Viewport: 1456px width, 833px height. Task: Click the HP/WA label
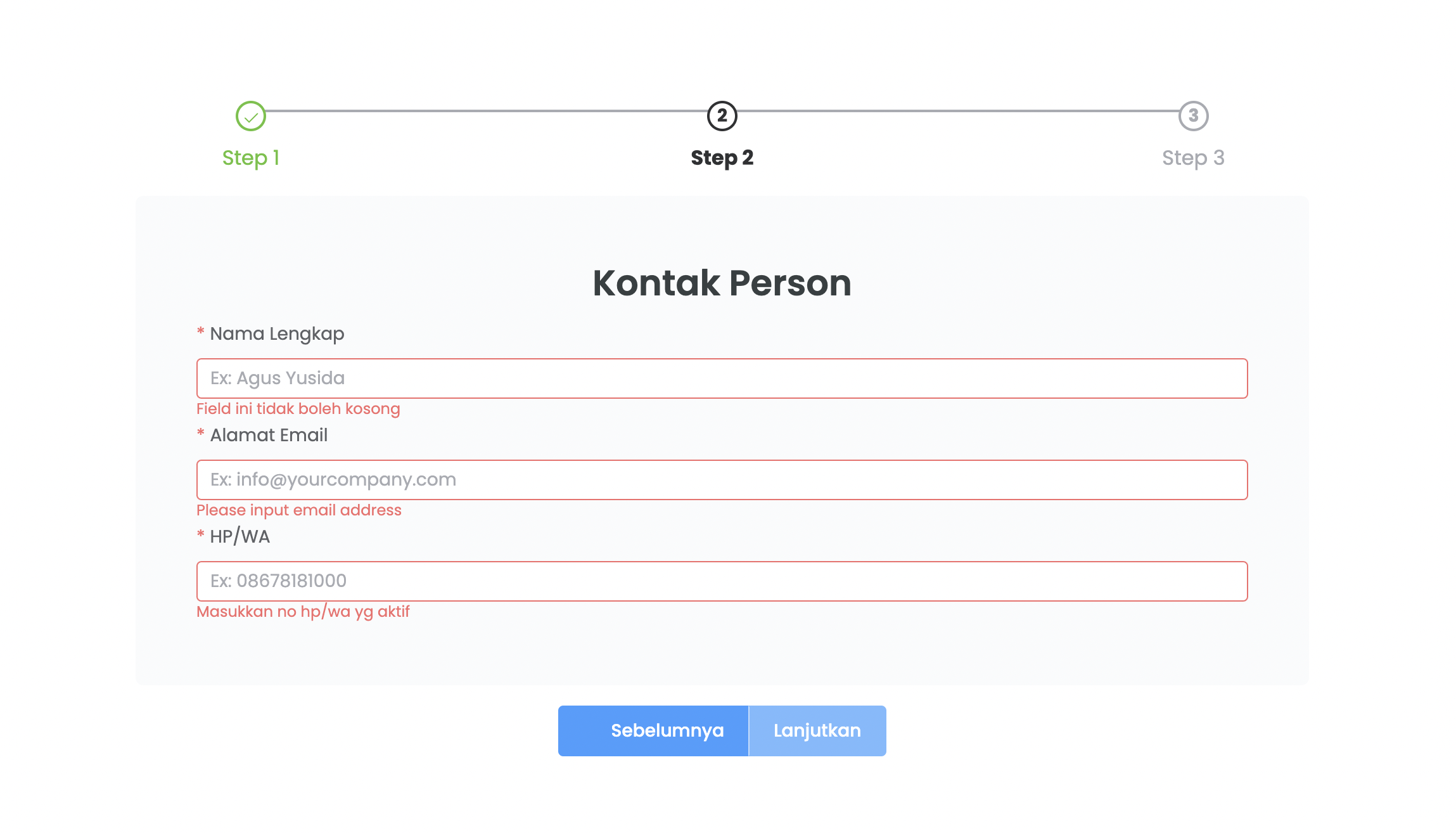pos(239,537)
